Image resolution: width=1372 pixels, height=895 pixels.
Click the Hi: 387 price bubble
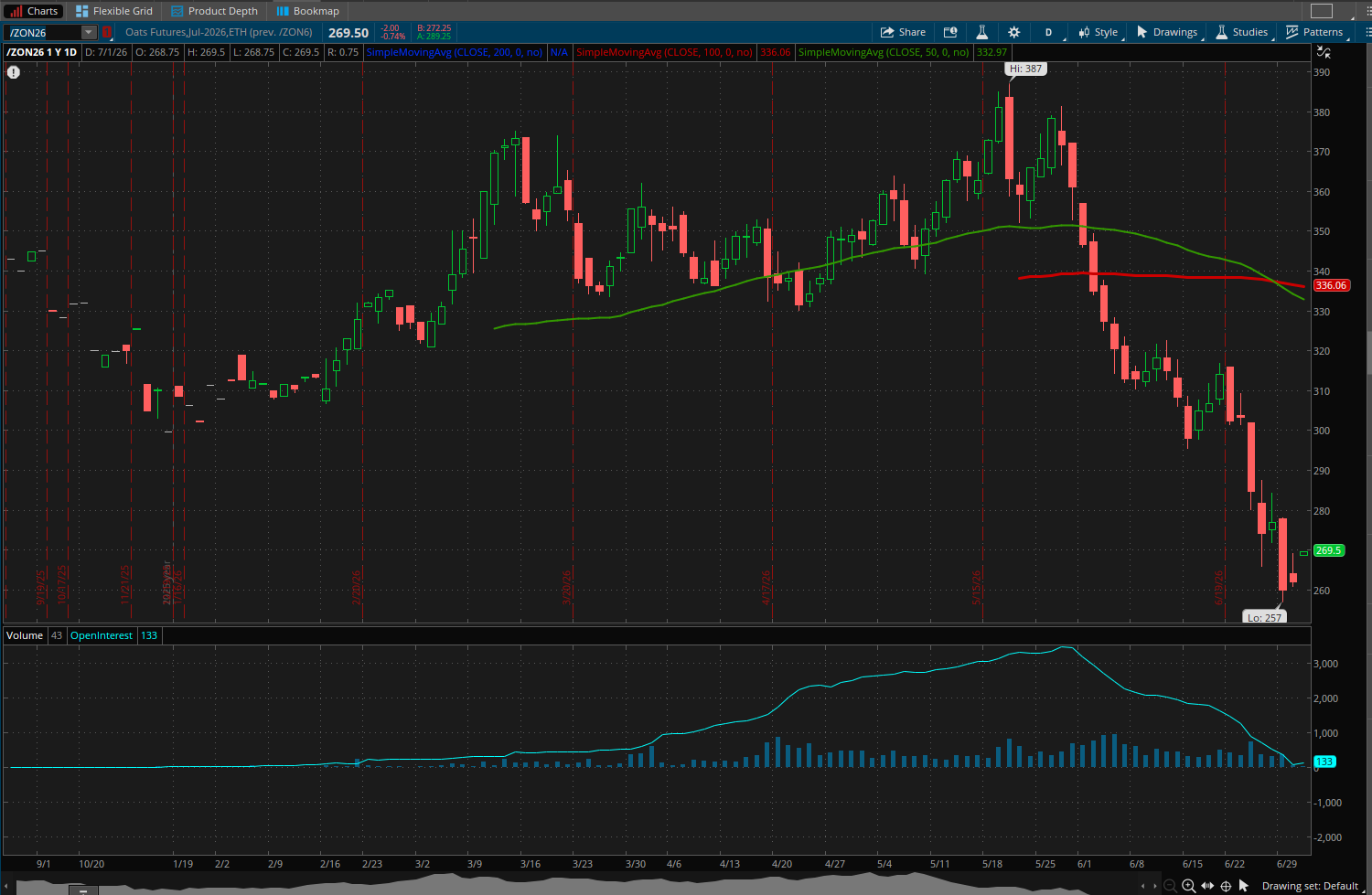1025,69
